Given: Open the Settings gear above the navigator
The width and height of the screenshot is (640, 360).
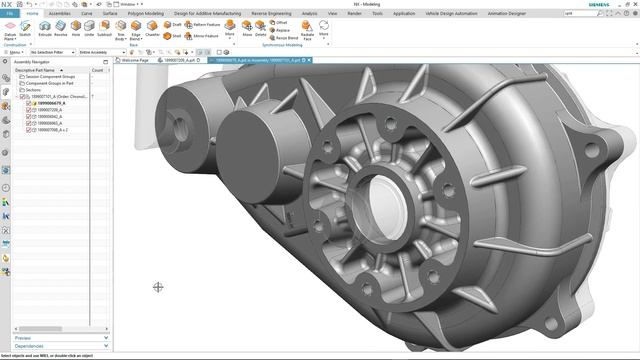Looking at the screenshot, I should tap(5, 62).
